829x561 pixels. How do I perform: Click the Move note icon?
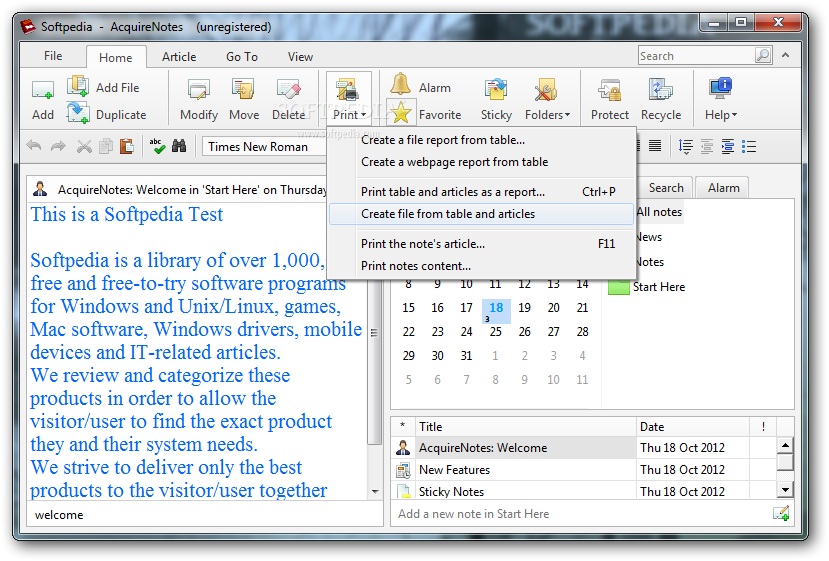point(243,90)
